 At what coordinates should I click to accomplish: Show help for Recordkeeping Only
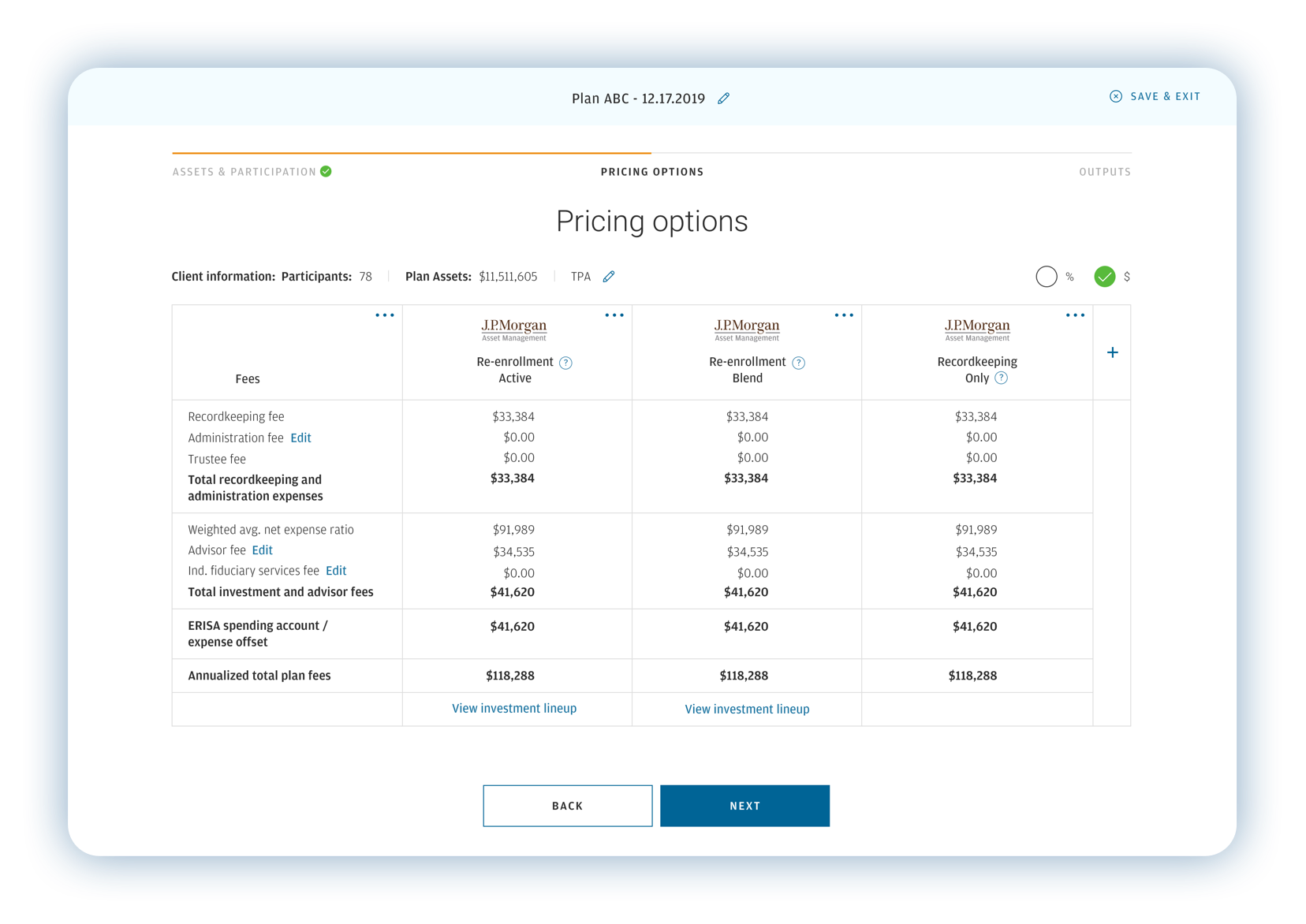[x=1001, y=378]
